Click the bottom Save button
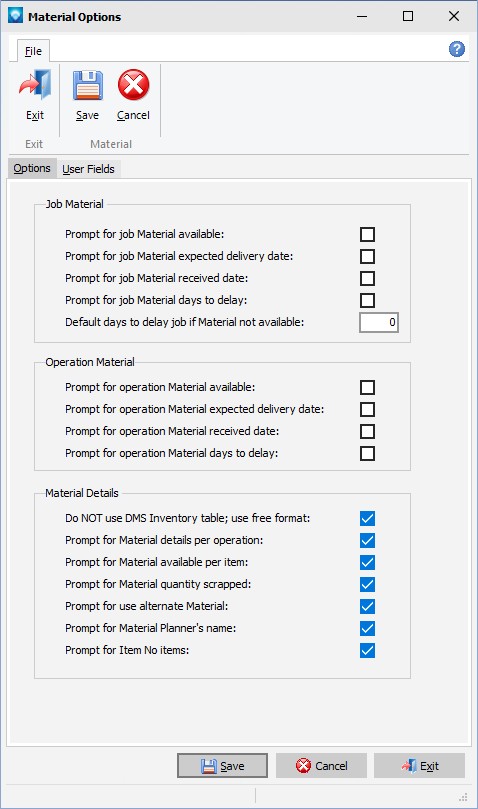The height and width of the screenshot is (809, 478). (222, 766)
